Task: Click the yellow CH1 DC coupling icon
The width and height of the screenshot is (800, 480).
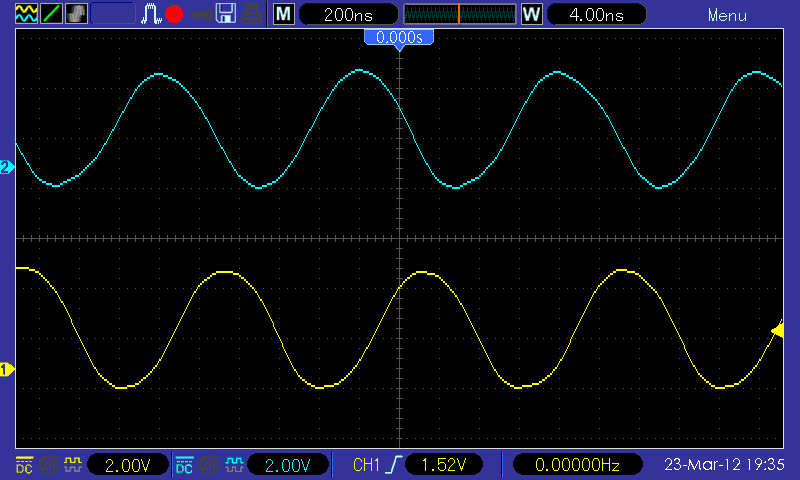Action: [x=24, y=465]
